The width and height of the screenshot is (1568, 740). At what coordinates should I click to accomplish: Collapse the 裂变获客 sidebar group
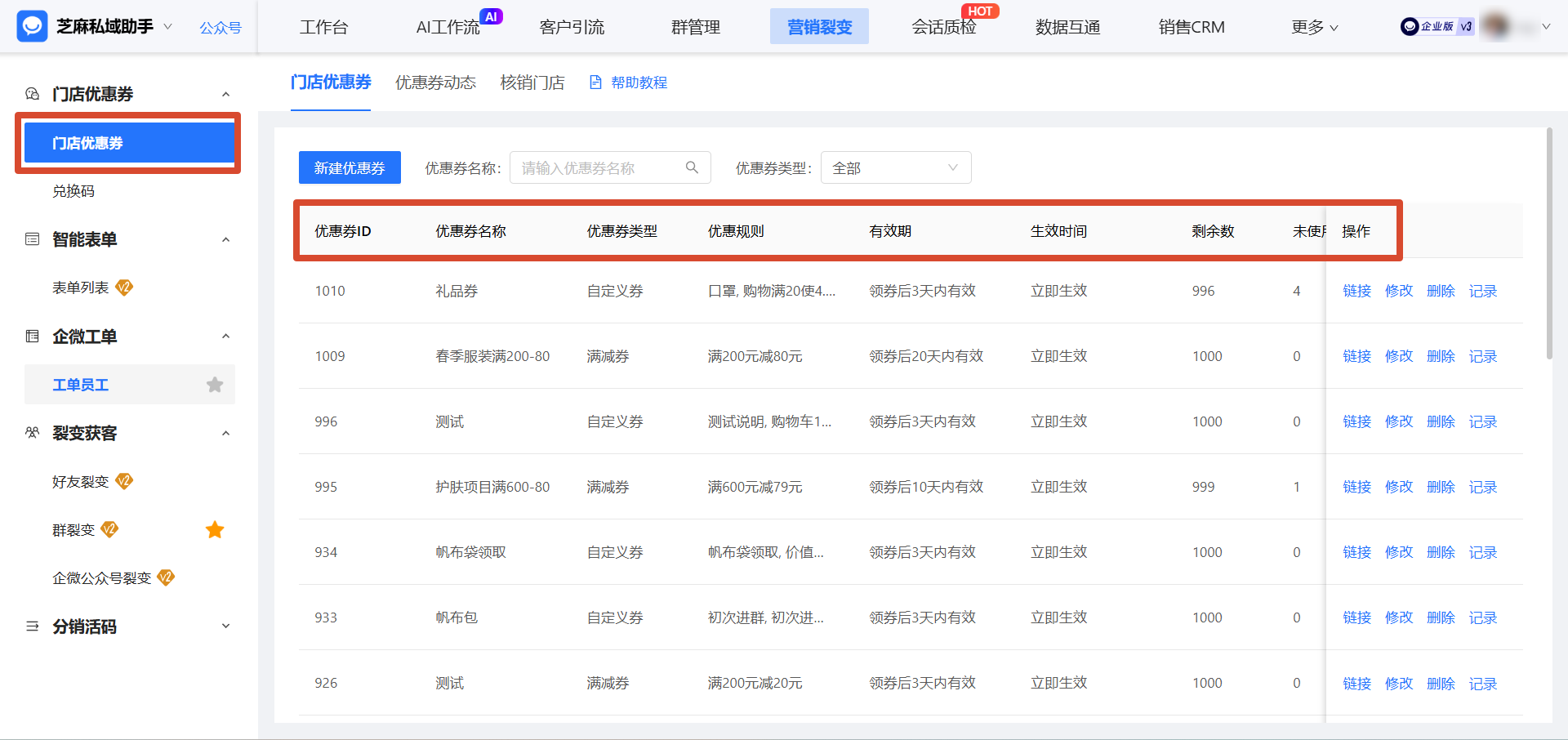pyautogui.click(x=226, y=434)
